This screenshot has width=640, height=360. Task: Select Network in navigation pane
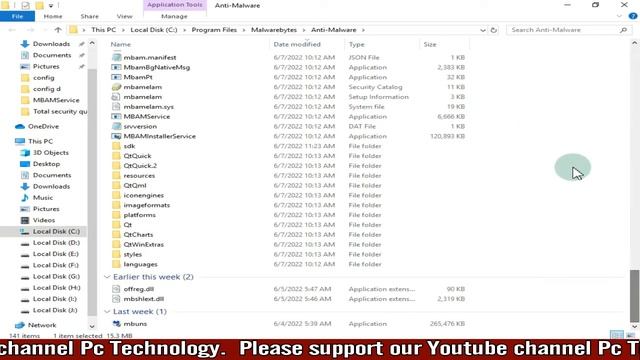tap(42, 325)
